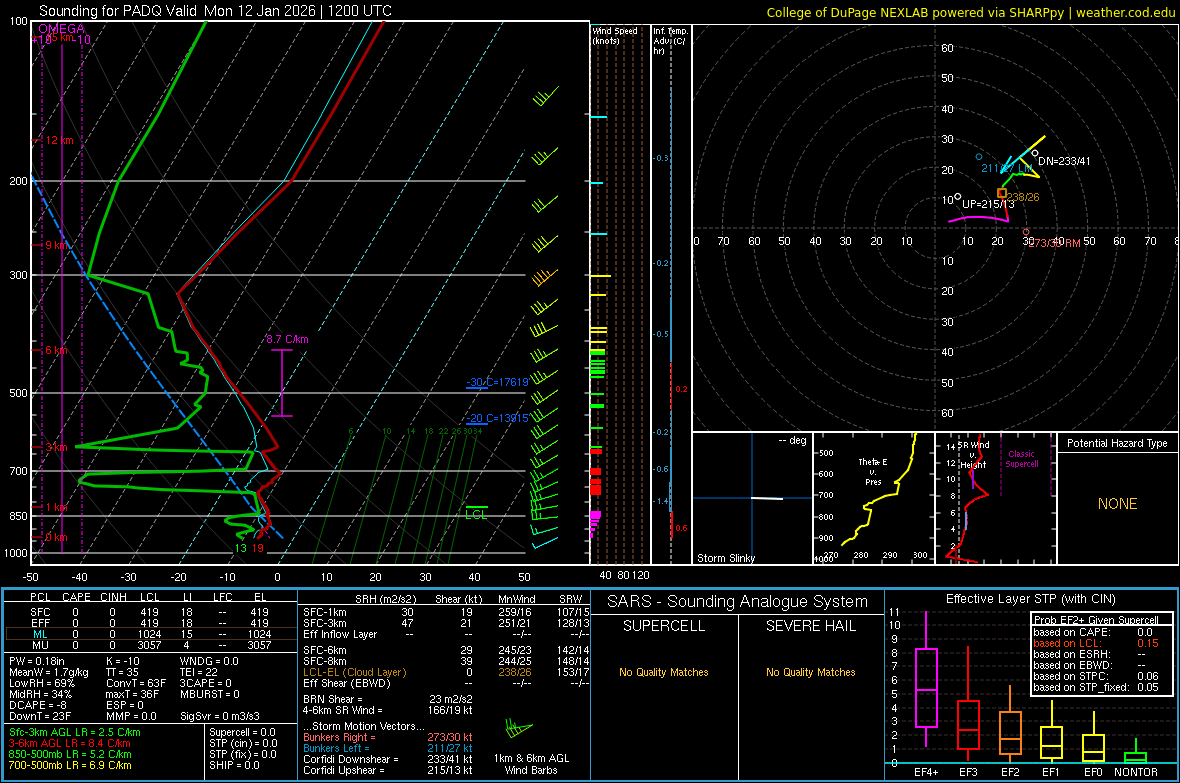Click the STP (cin) = 0.0 value
The image size is (1180, 783).
(x=243, y=743)
